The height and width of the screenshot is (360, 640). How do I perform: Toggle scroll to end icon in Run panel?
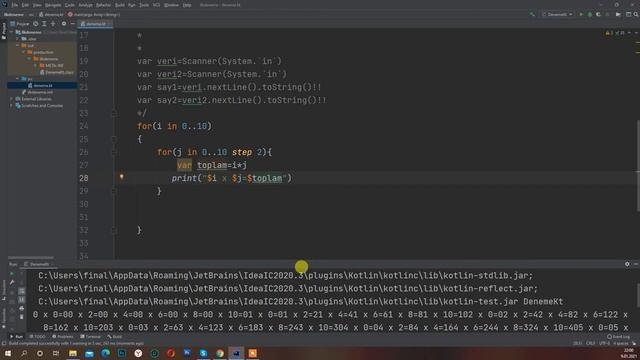(22, 300)
